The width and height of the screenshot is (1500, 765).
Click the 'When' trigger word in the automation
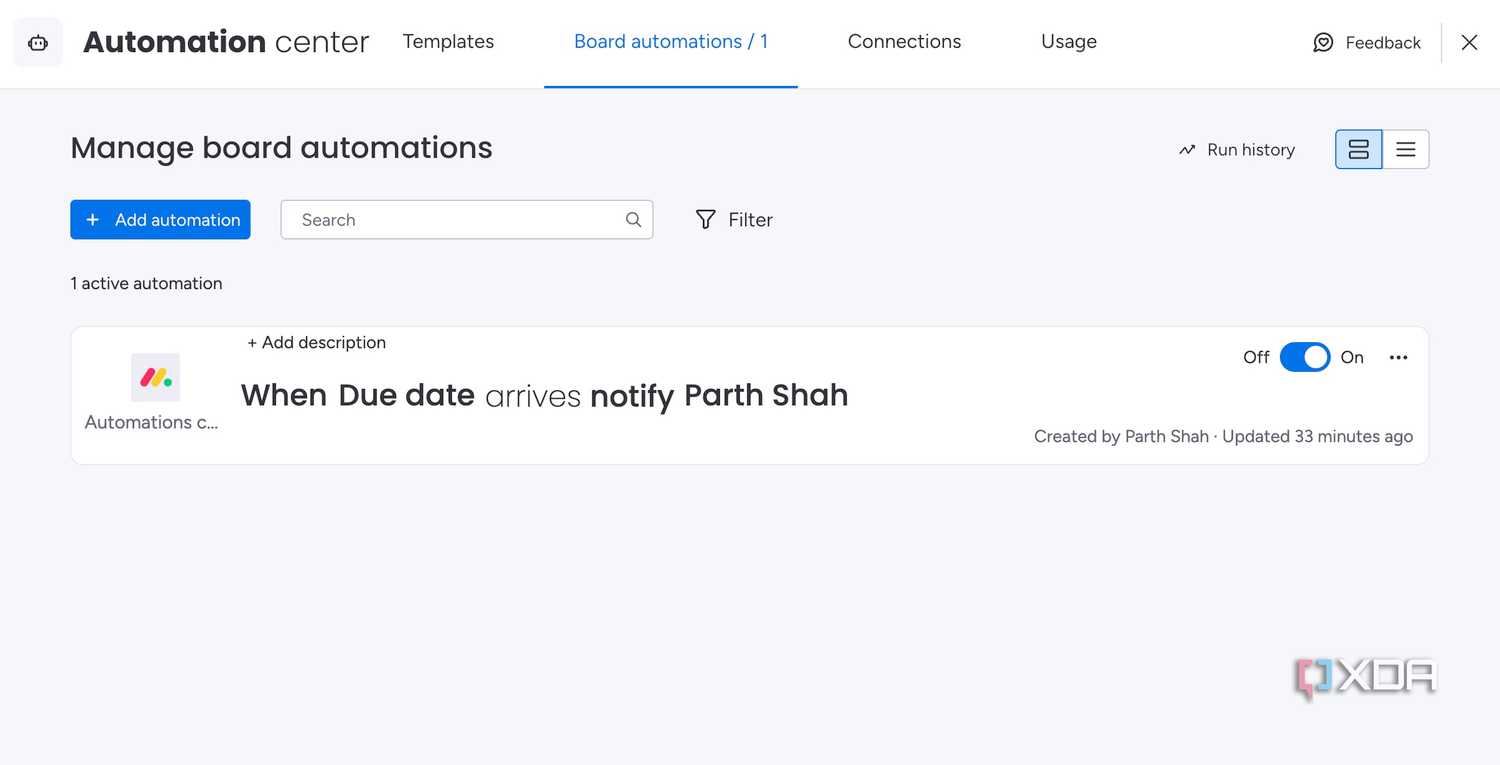284,396
